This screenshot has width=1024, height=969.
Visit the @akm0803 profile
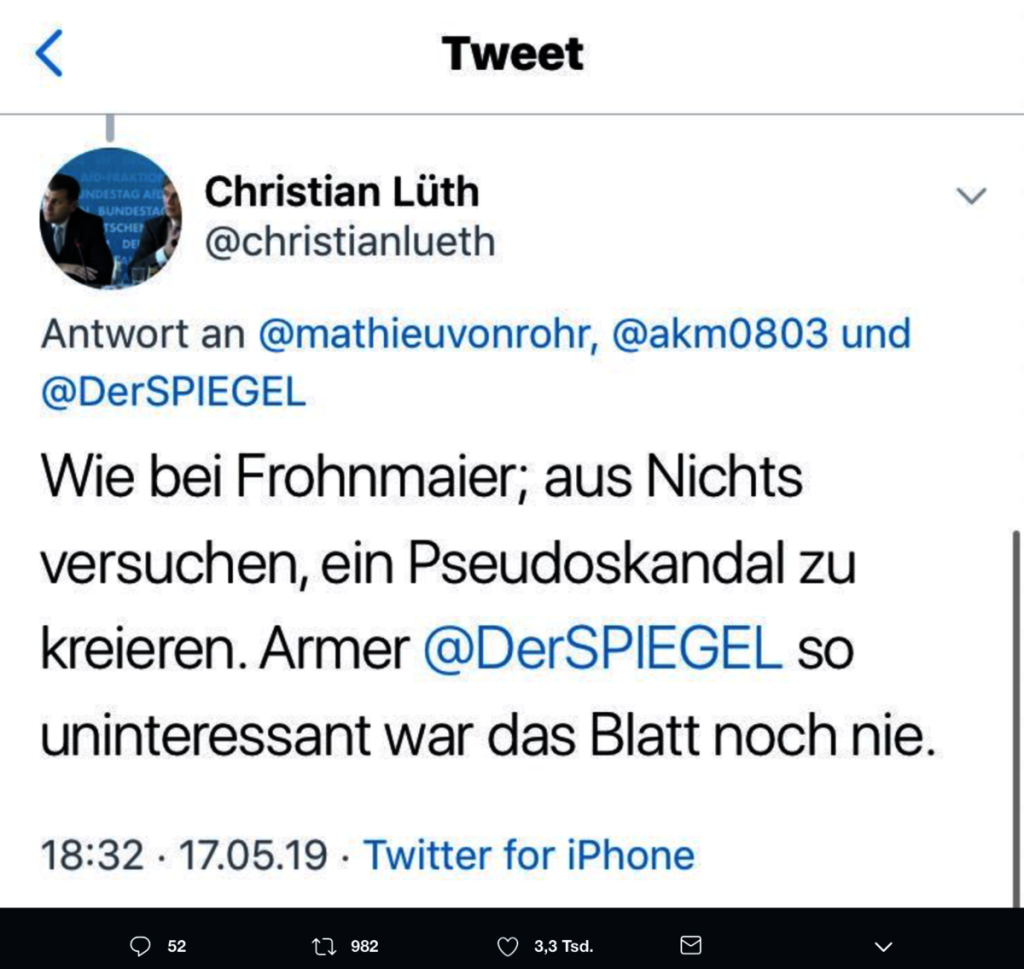tap(720, 334)
